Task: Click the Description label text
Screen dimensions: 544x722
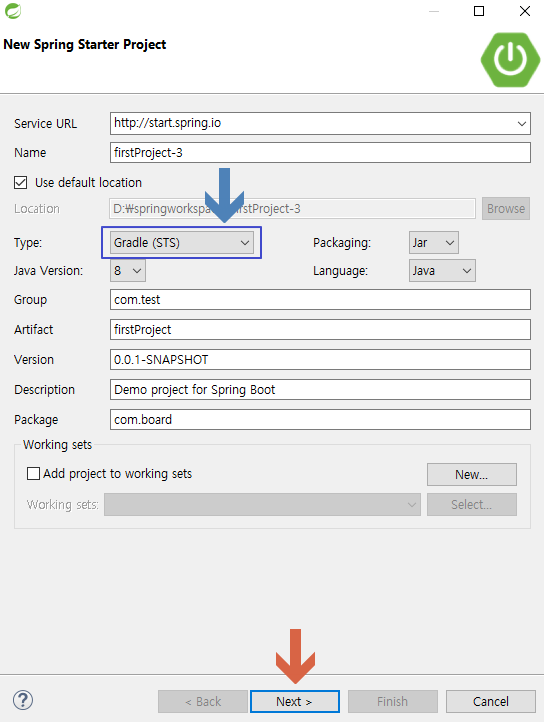Action: point(44,390)
